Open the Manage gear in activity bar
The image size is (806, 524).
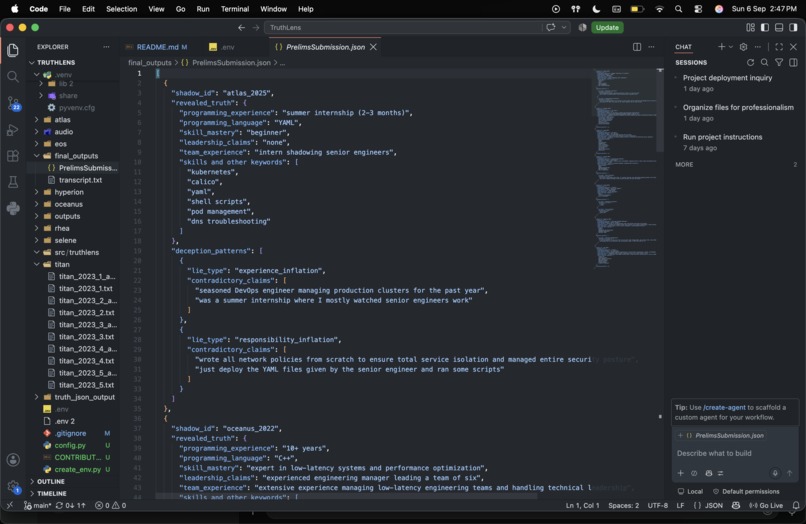pyautogui.click(x=13, y=486)
